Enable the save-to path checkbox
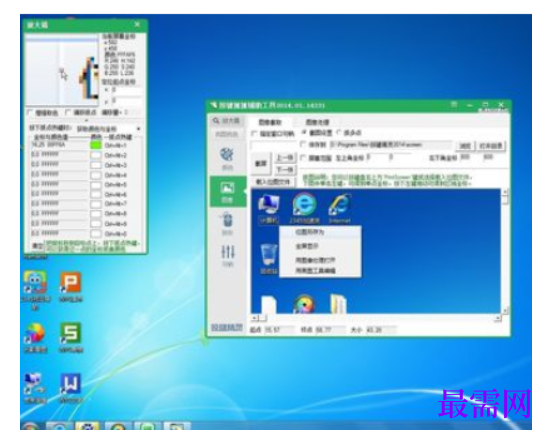550x435 pixels. 303,144
